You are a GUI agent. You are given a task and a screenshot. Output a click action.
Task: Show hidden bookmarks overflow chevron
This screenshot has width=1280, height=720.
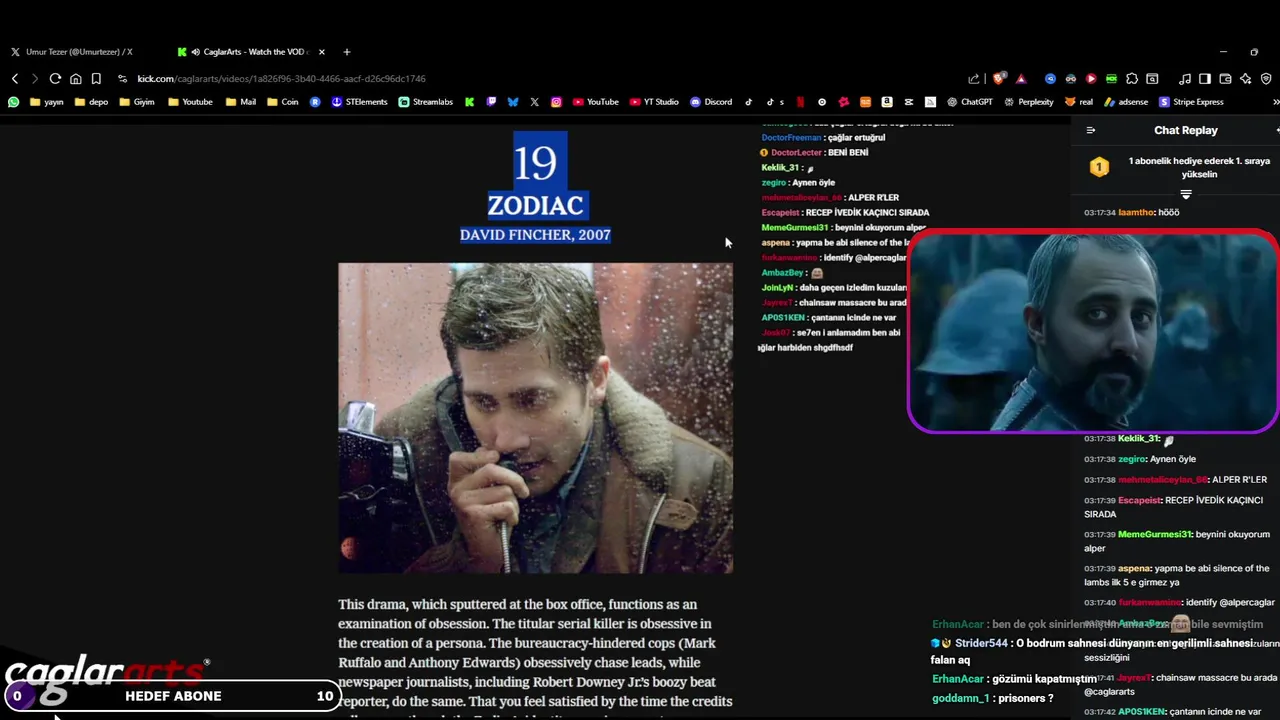click(1275, 102)
